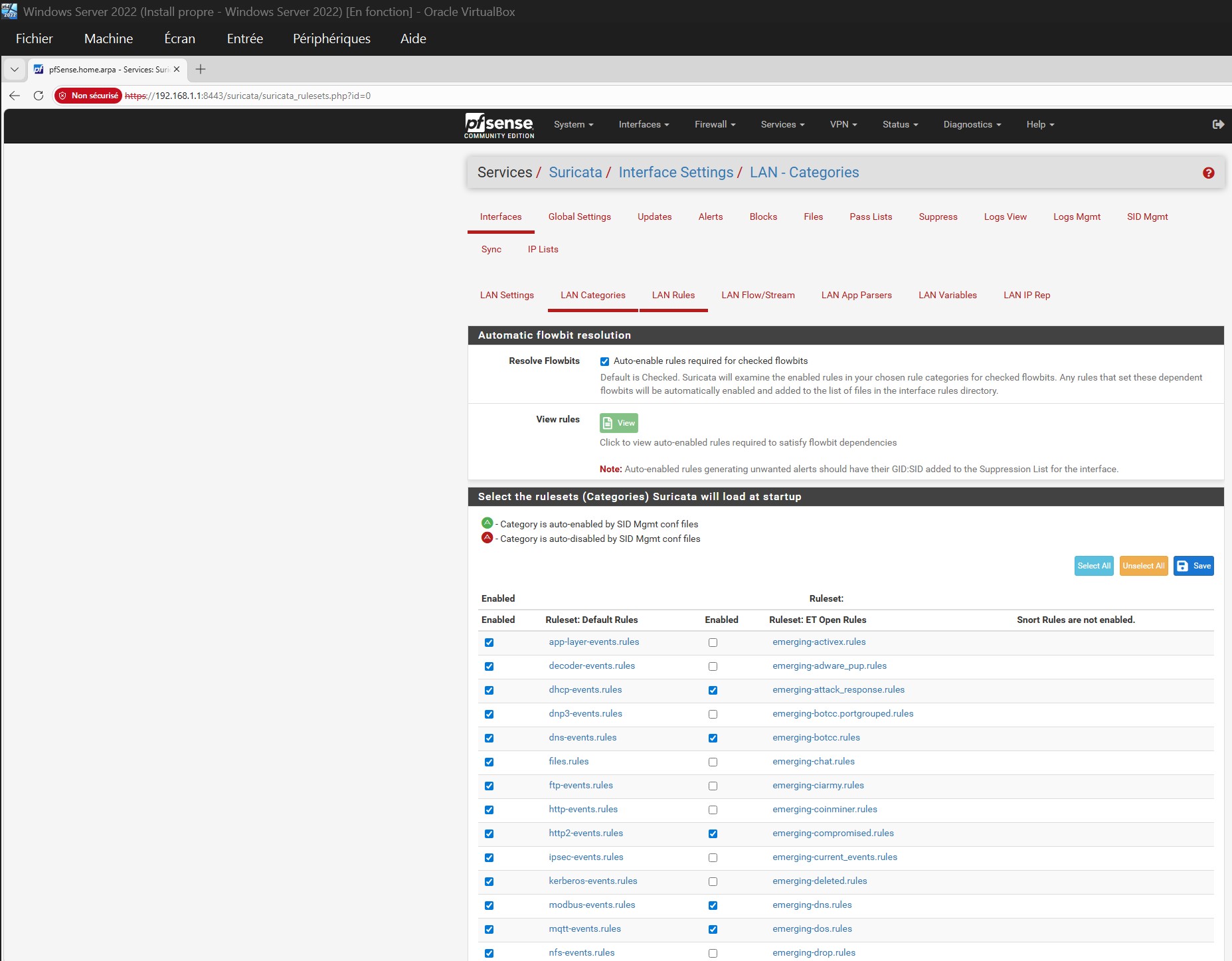The height and width of the screenshot is (961, 1232).
Task: Open the System dropdown menu
Action: pyautogui.click(x=574, y=124)
